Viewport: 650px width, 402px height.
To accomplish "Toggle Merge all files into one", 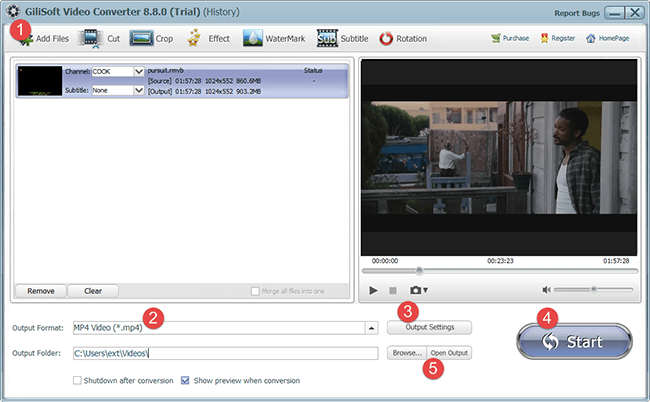I will [257, 291].
